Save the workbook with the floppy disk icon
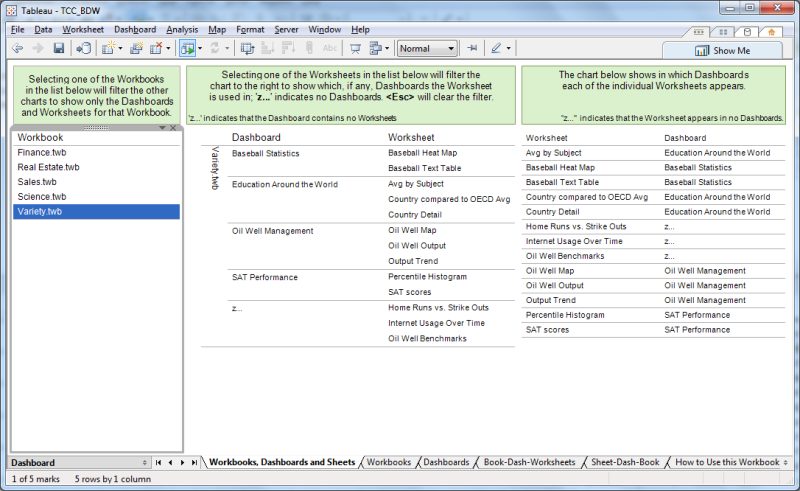800x491 pixels. point(59,48)
